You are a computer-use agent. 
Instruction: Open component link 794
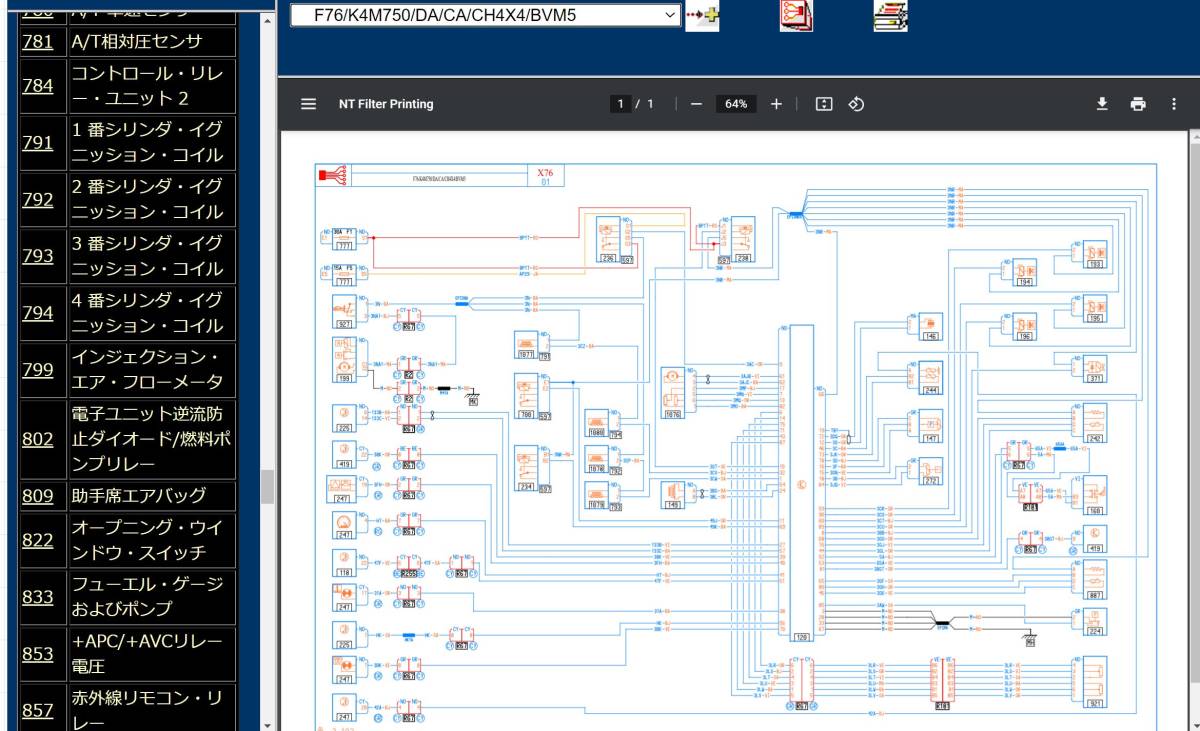tap(38, 313)
